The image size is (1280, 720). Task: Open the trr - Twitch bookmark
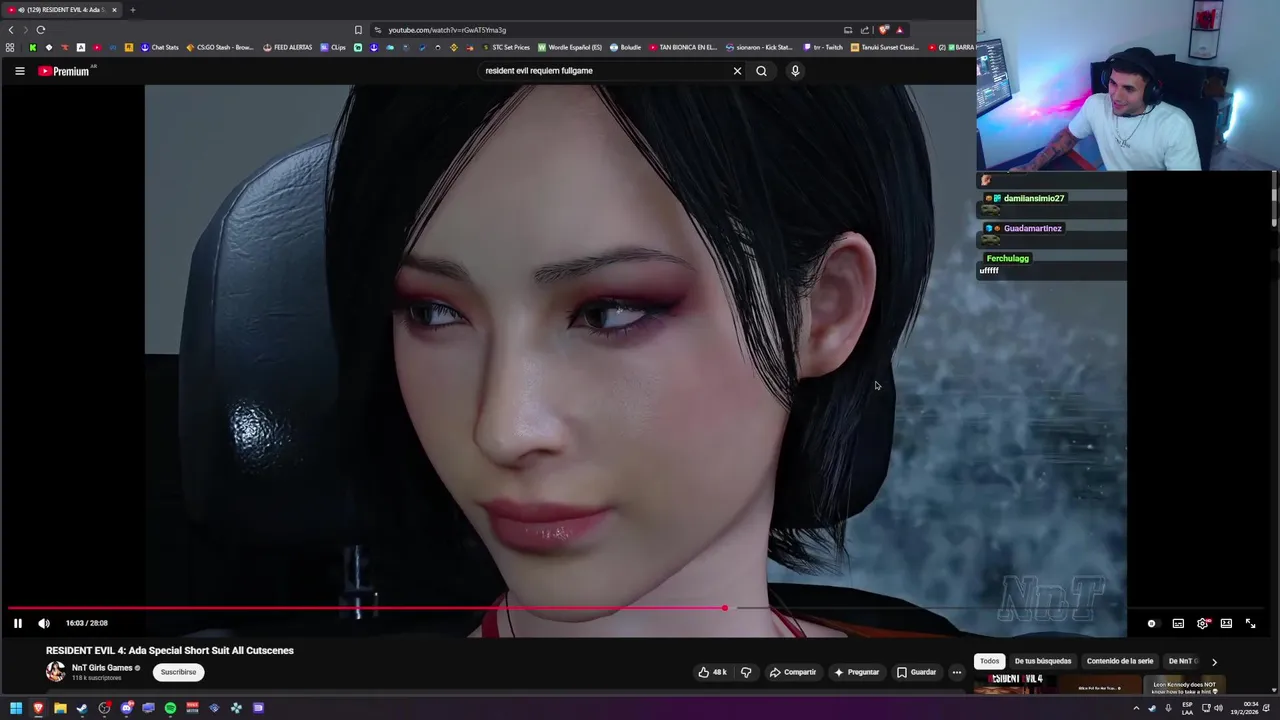(x=824, y=47)
